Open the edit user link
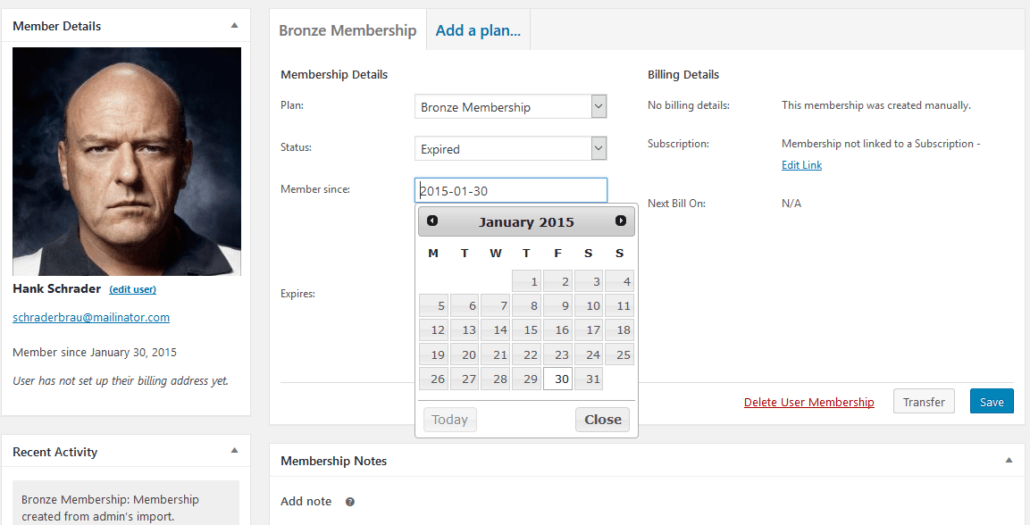This screenshot has width=1030, height=525. (132, 289)
